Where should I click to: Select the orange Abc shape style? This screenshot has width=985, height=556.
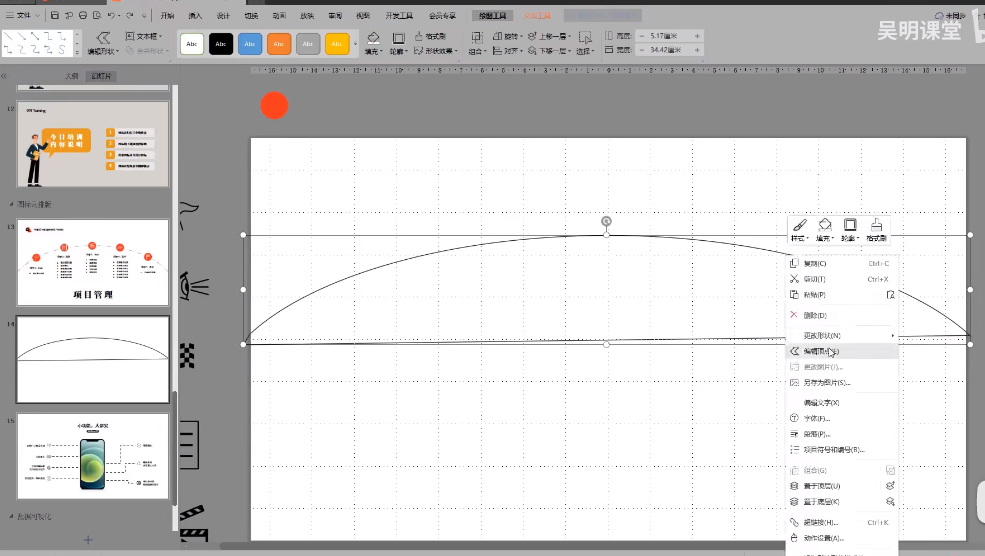279,44
